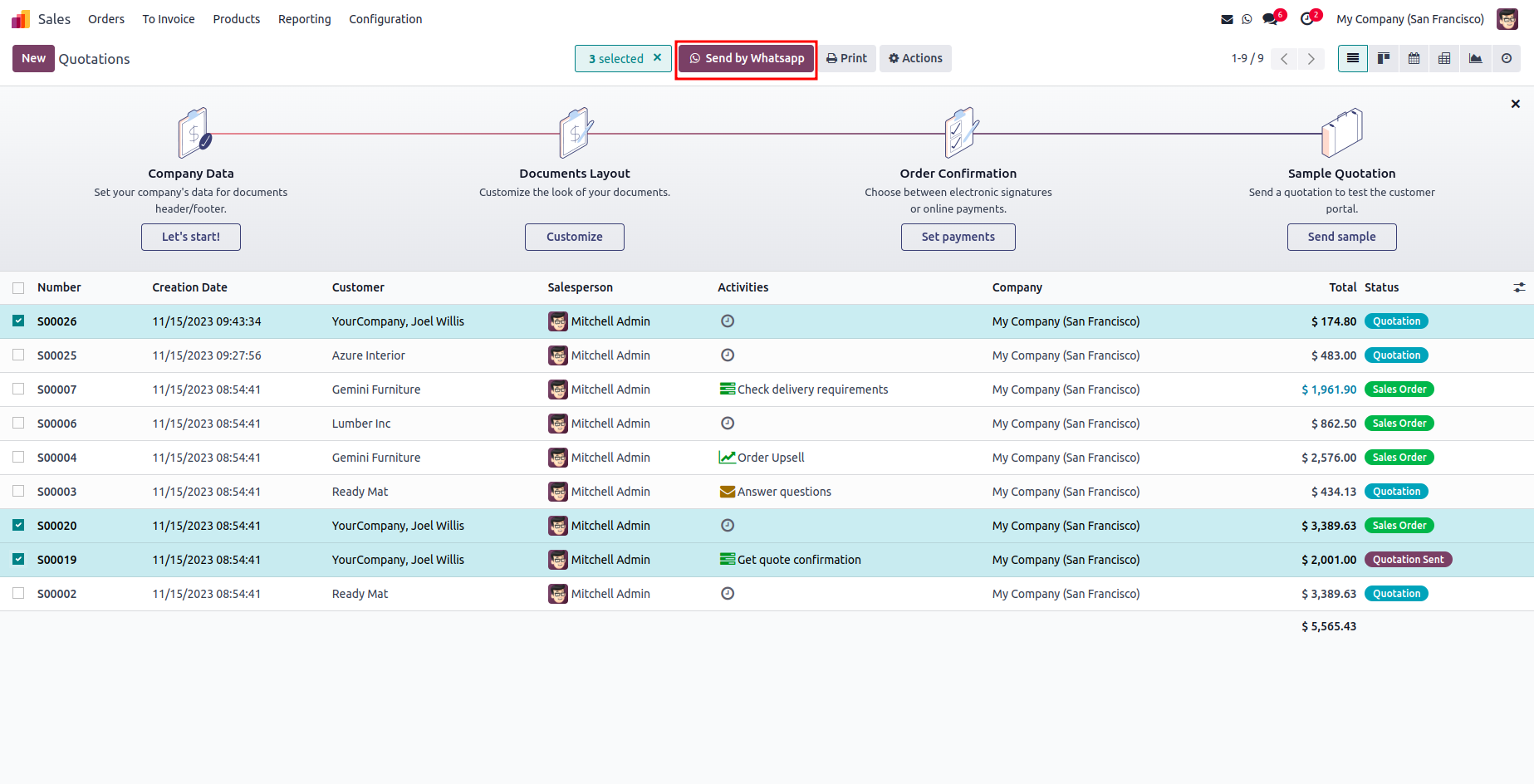Click the Customize documents layout button
Viewport: 1534px width, 784px height.
[575, 237]
